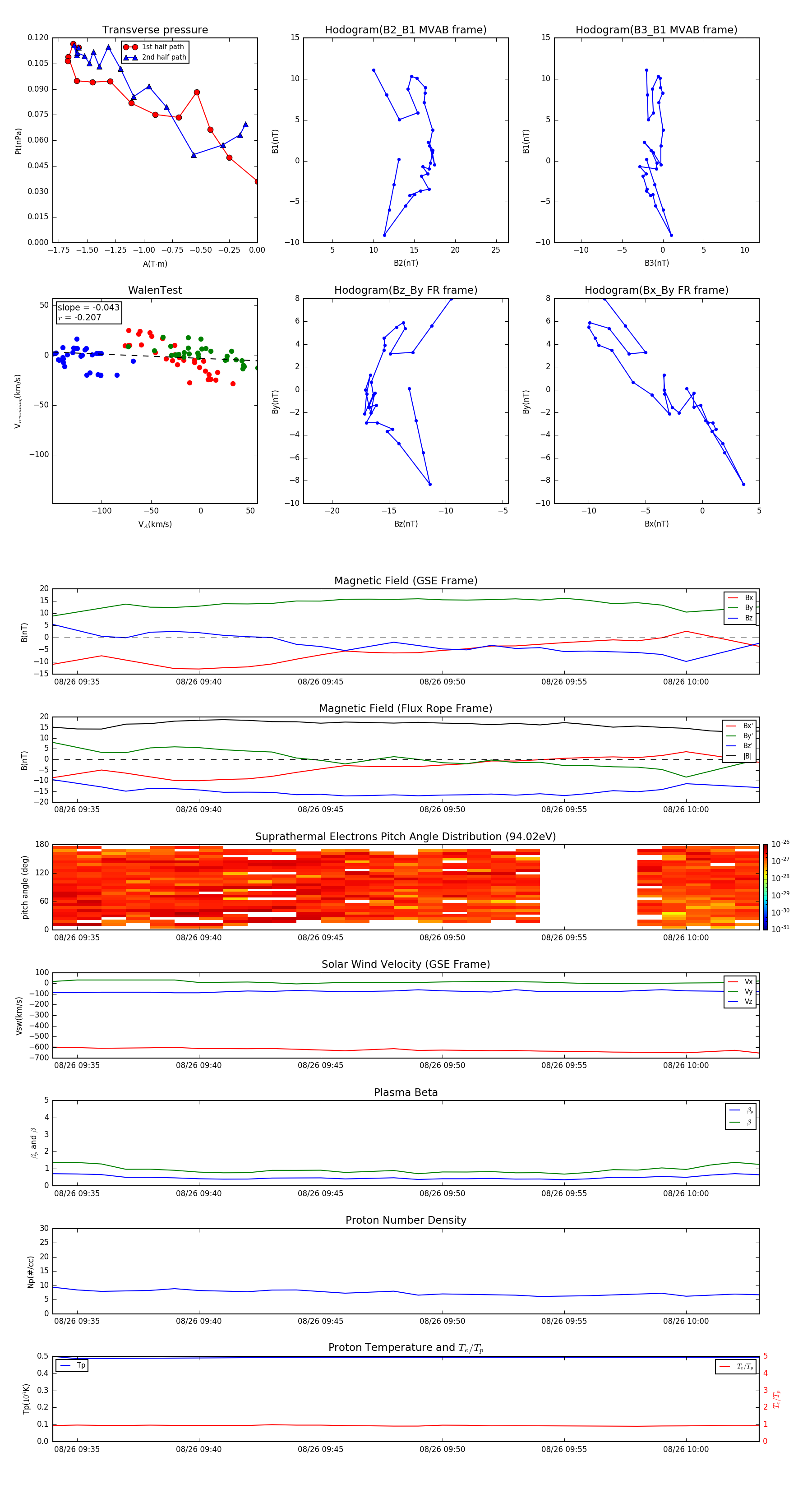The image size is (812, 1489).
Task: Click the "Bx(nT)" x-axis label
Action: coord(656,524)
